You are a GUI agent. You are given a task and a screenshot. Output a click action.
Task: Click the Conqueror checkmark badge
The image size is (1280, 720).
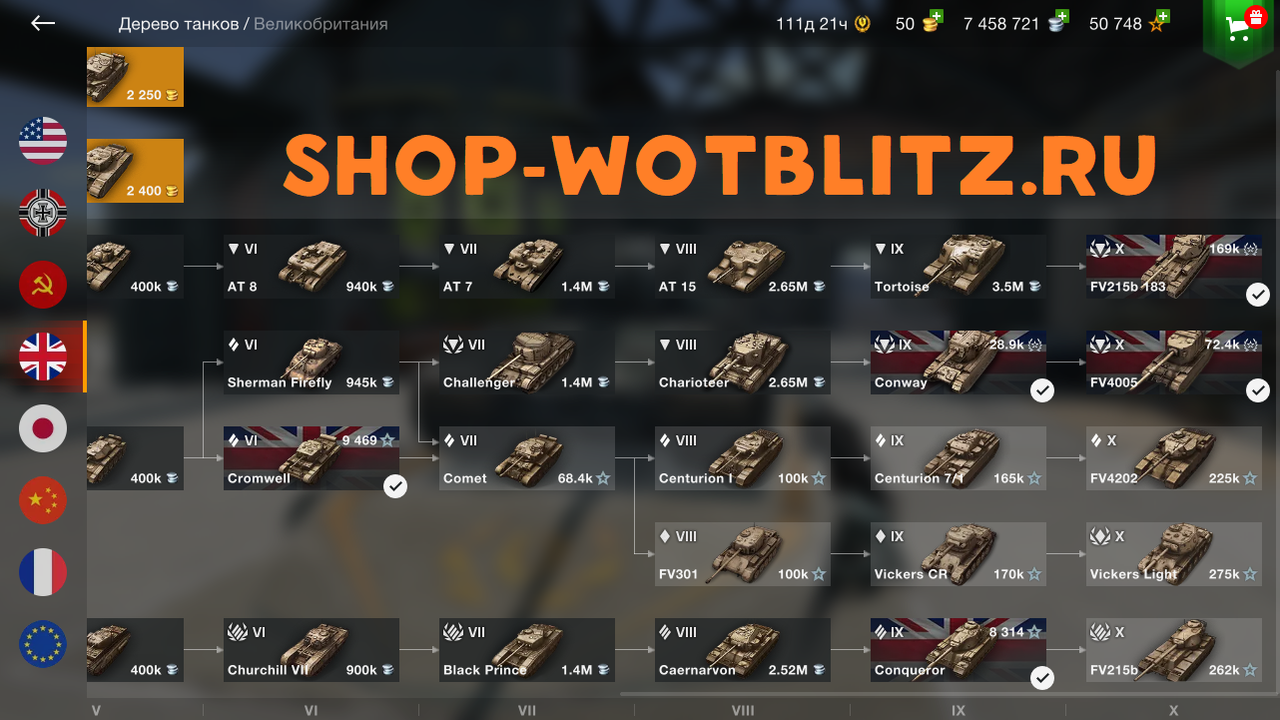pyautogui.click(x=1042, y=678)
